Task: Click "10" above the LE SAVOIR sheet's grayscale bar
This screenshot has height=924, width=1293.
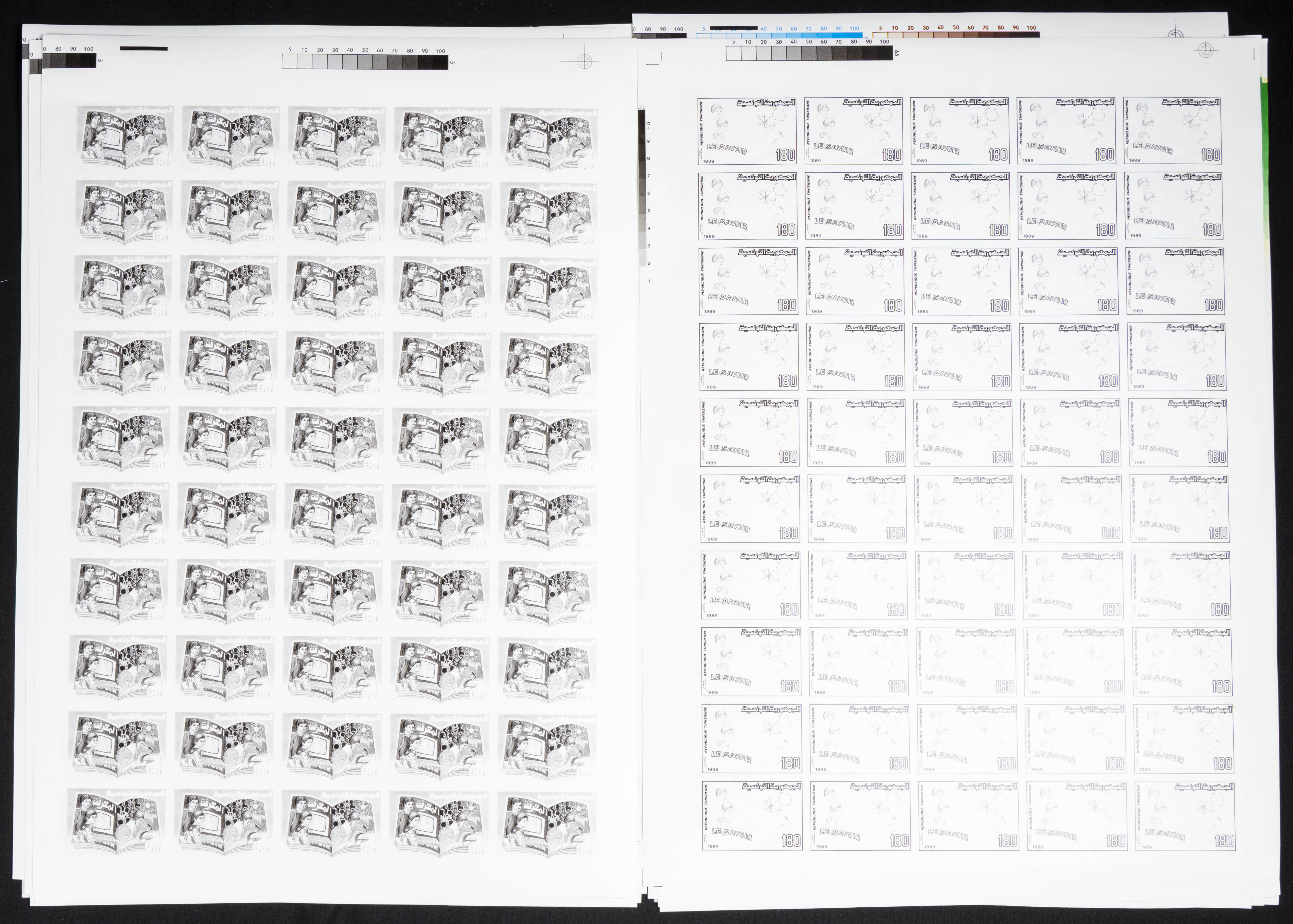Action: click(748, 42)
